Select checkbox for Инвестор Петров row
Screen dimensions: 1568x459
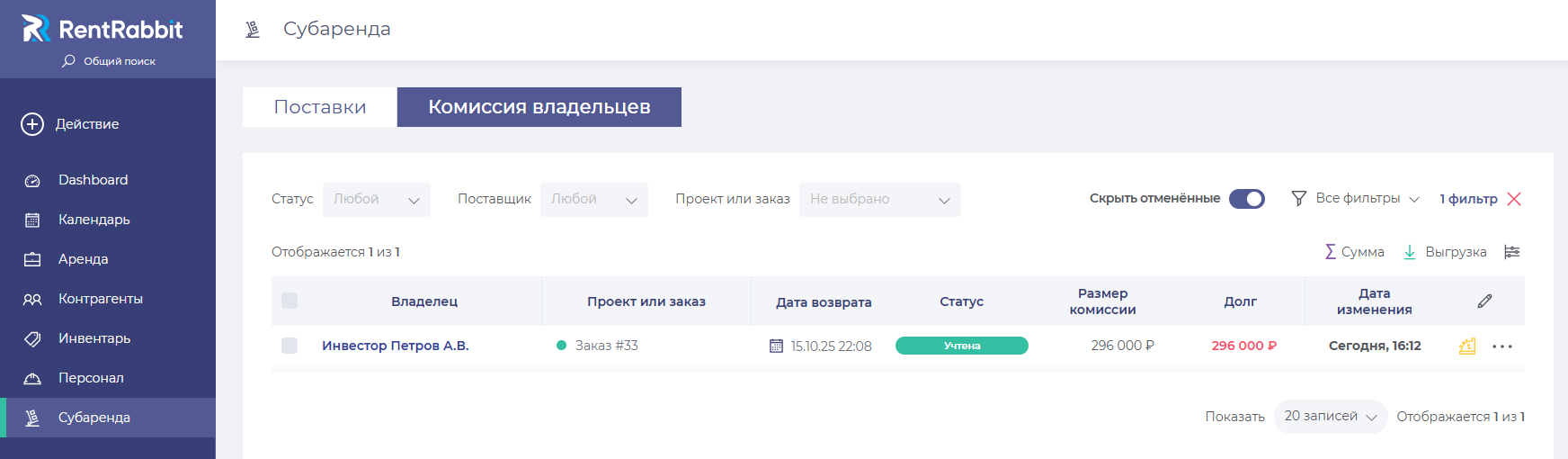tap(290, 346)
